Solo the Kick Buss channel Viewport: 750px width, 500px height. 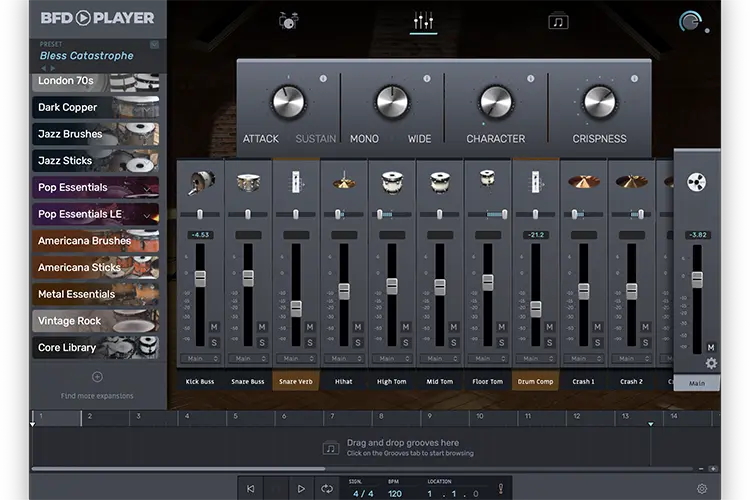pyautogui.click(x=214, y=343)
